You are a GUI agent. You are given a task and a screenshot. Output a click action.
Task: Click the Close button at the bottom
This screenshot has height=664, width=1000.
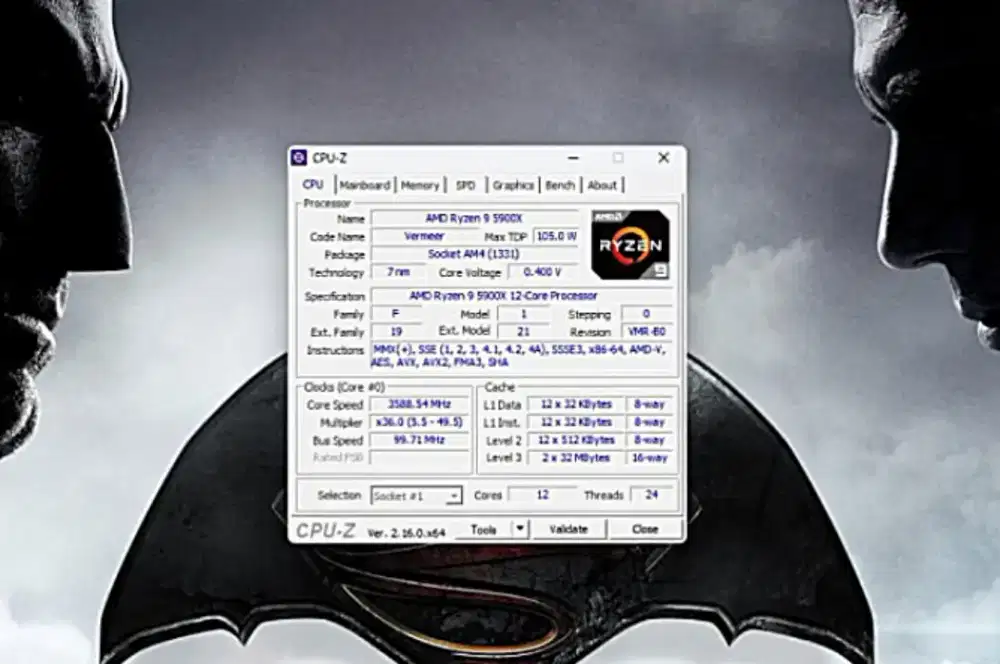coord(645,529)
